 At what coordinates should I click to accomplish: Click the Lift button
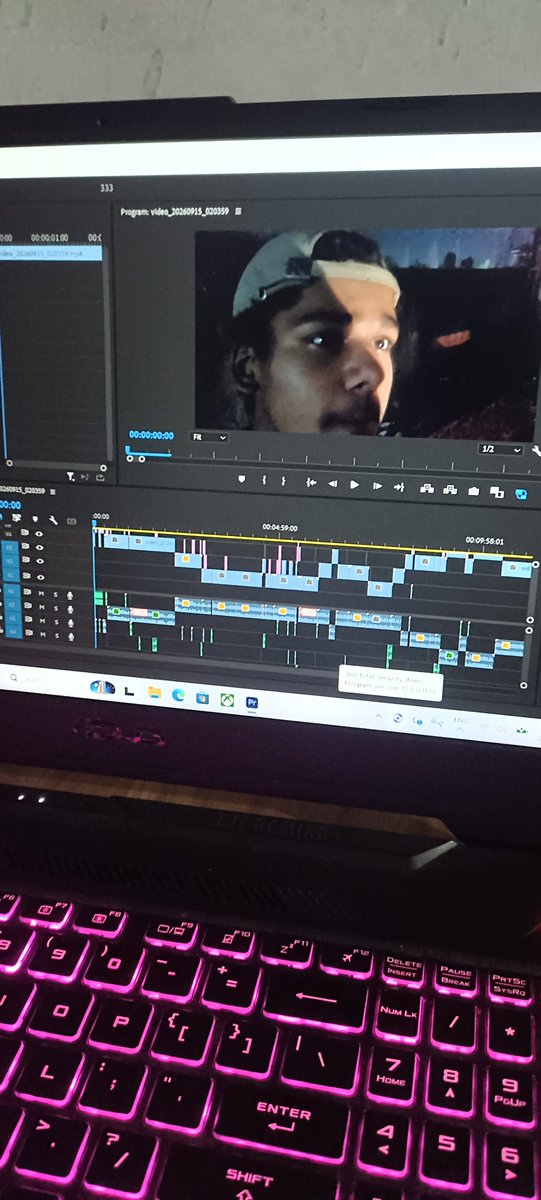426,489
